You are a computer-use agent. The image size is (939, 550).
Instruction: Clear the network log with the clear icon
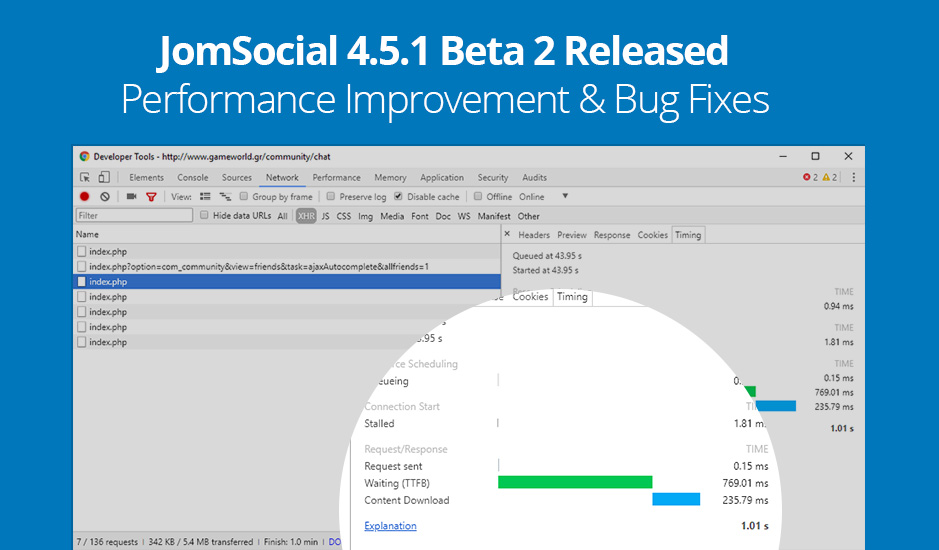(x=105, y=197)
